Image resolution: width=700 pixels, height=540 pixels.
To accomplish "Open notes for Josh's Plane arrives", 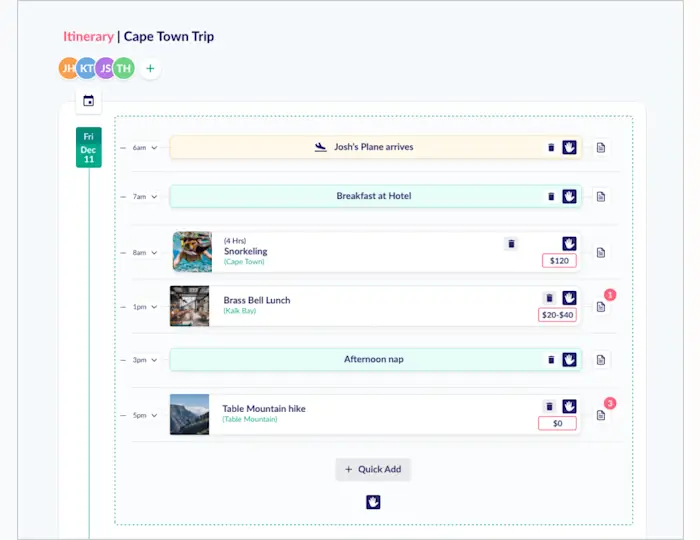I will pyautogui.click(x=601, y=148).
